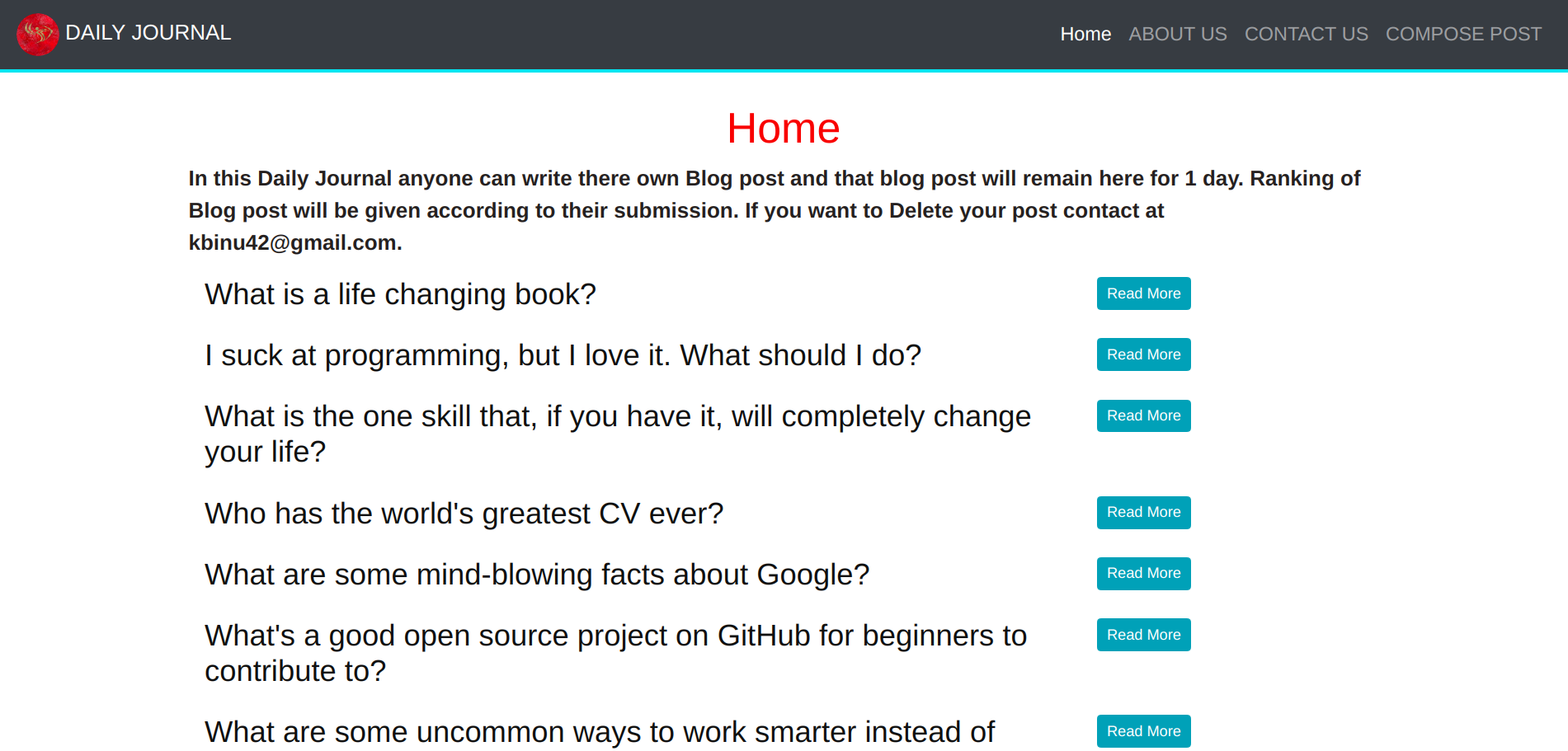
Task: Open the CONTACT US page
Action: click(1306, 34)
